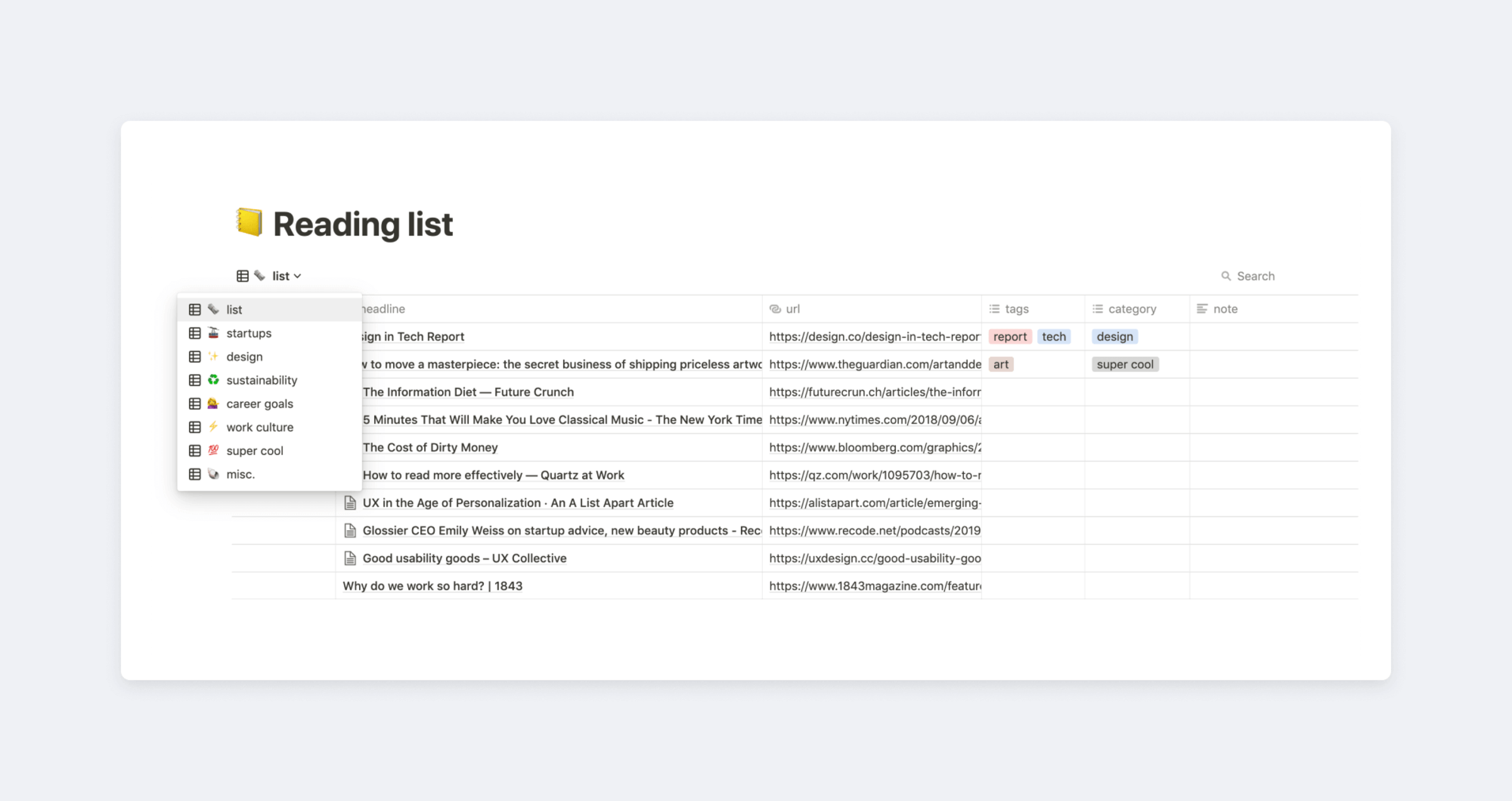Screen dimensions: 1512x801
Task: Click the super cool category tag
Action: coord(1124,363)
